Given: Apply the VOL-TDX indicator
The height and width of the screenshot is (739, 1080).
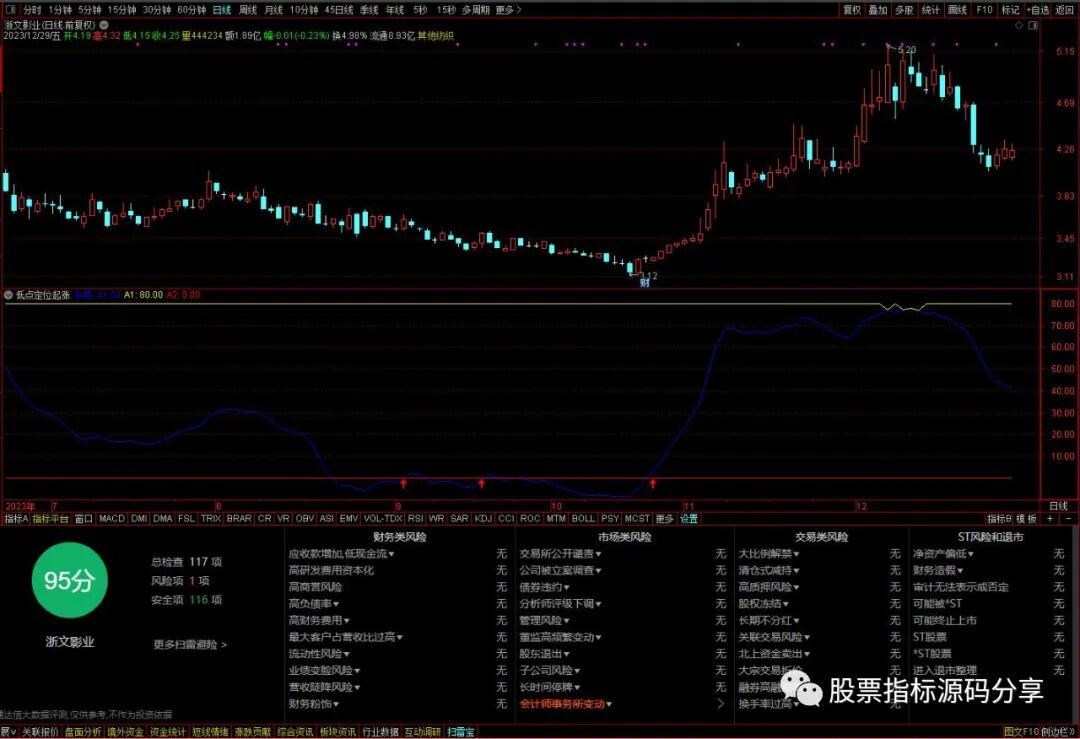Looking at the screenshot, I should click(x=382, y=519).
